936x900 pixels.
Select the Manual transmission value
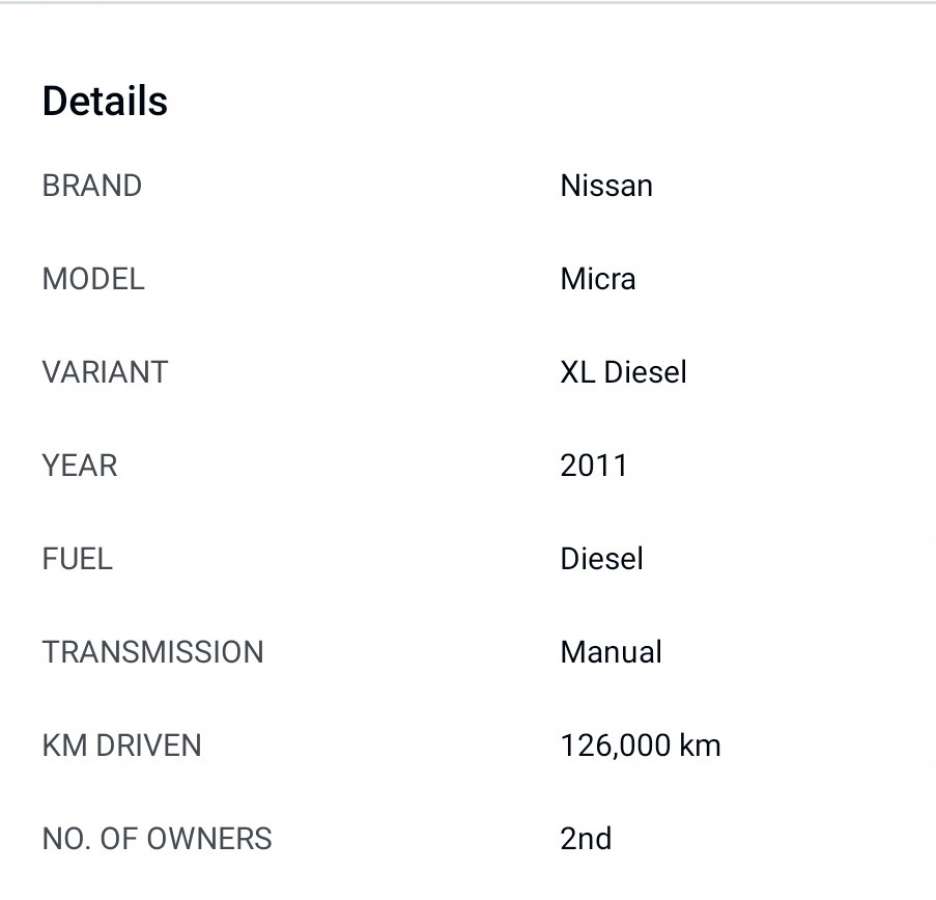(x=611, y=652)
